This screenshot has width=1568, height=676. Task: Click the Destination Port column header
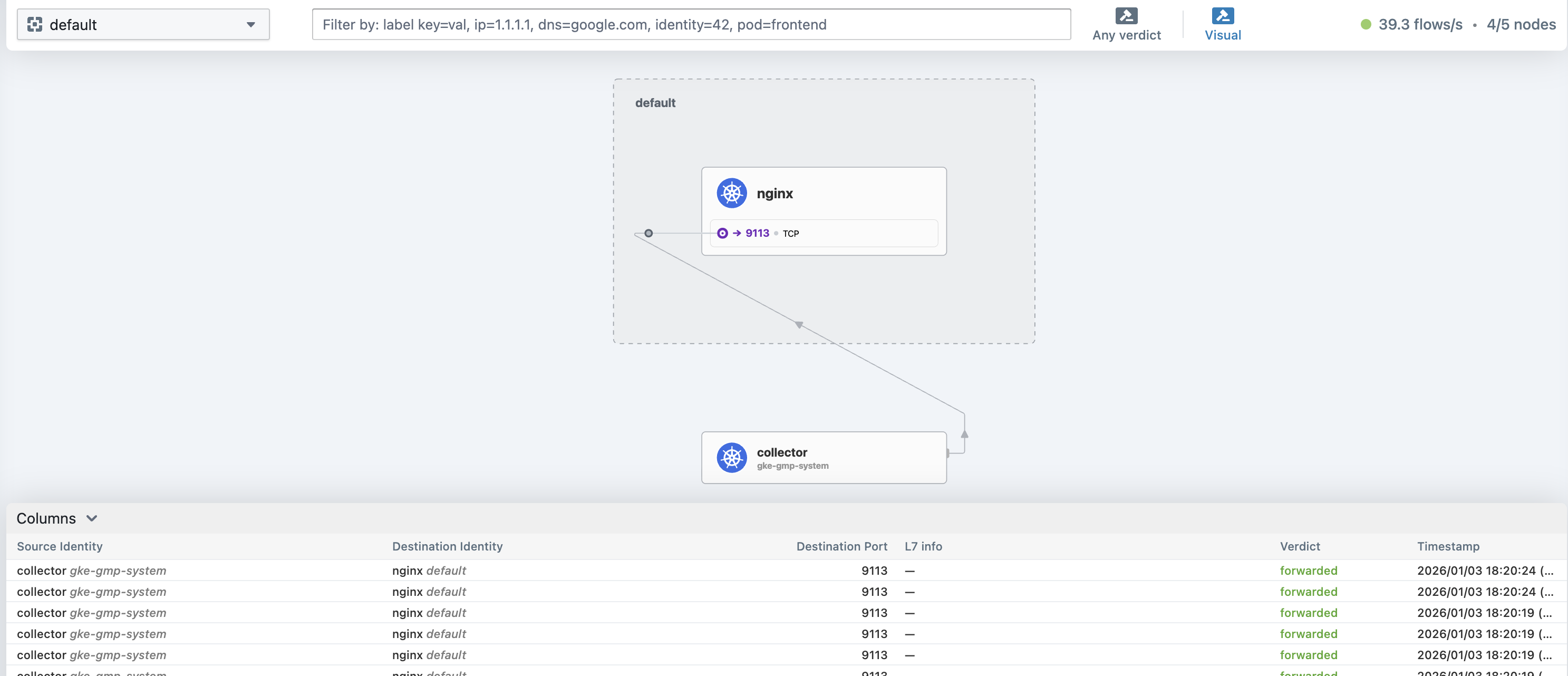[x=841, y=546]
